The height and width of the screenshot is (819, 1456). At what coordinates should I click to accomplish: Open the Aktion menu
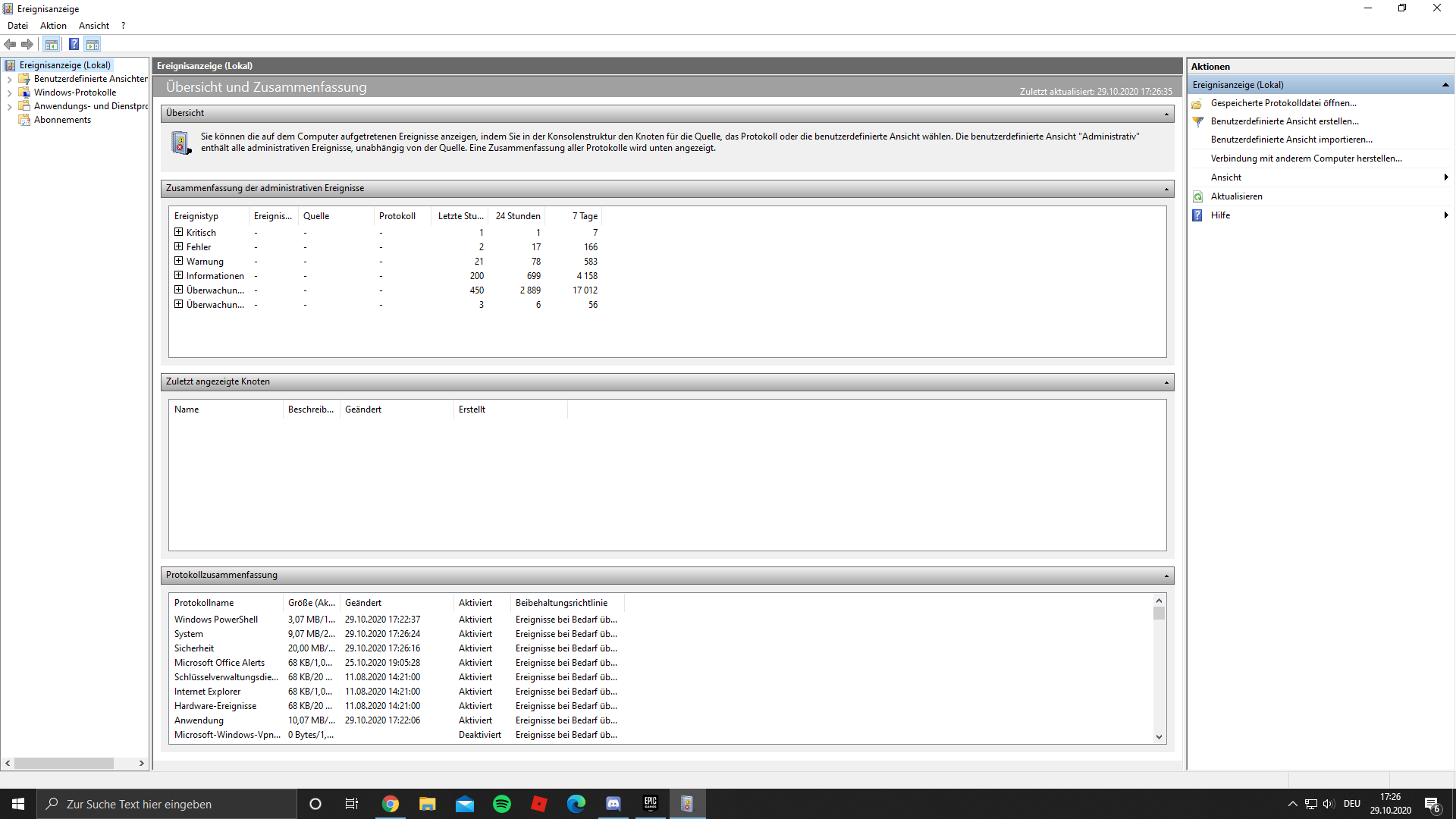[53, 26]
